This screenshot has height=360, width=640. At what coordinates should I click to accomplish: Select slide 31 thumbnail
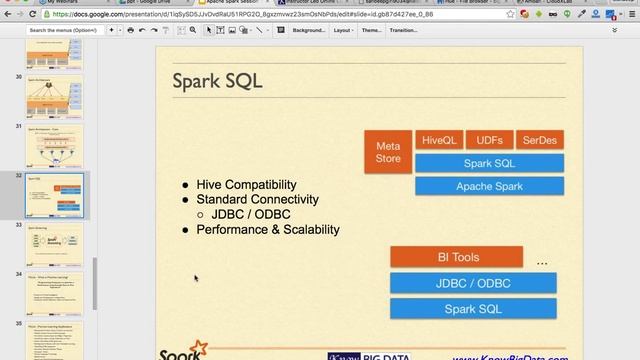54,147
